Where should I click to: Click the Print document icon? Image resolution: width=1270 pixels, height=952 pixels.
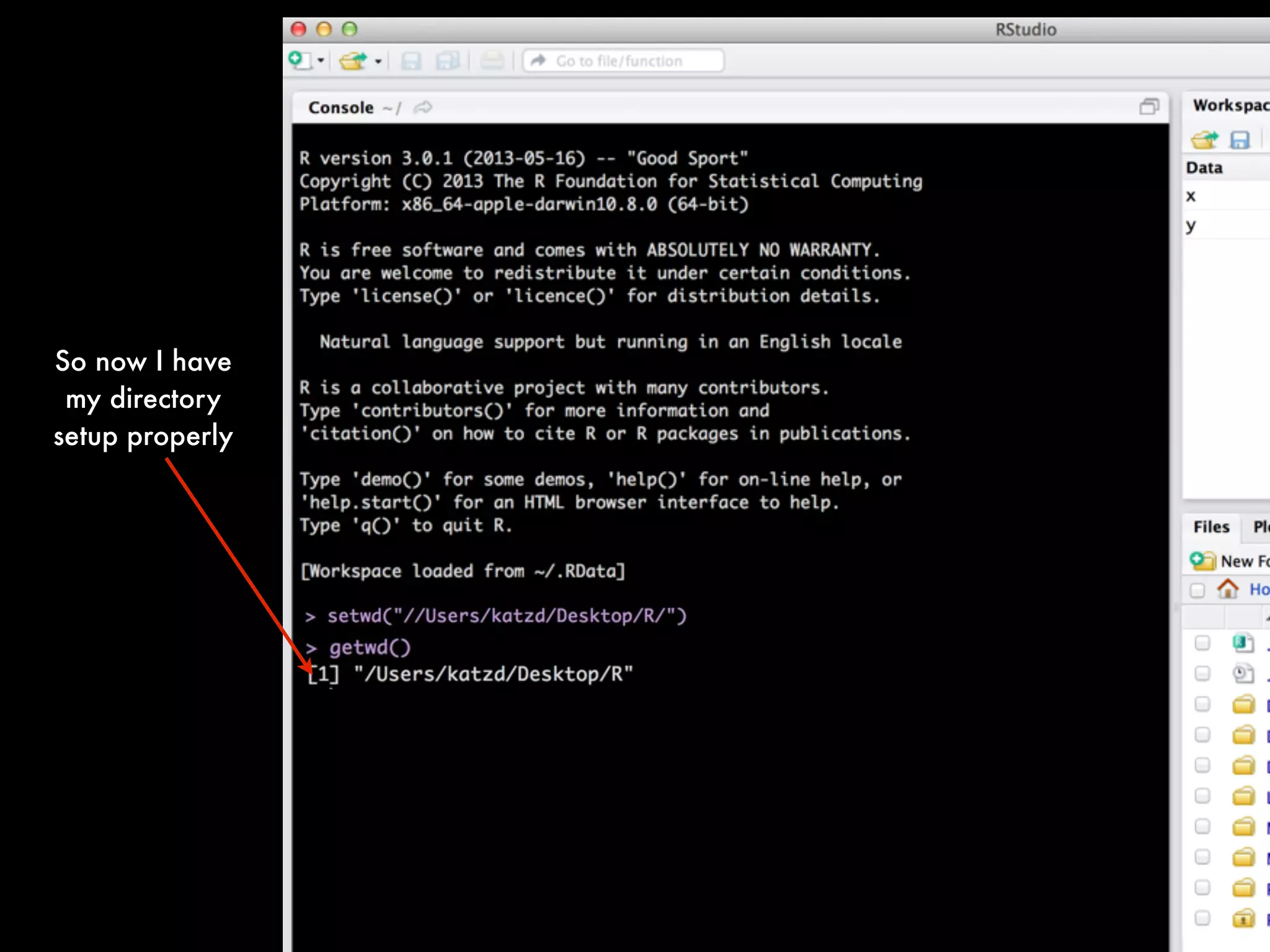492,61
